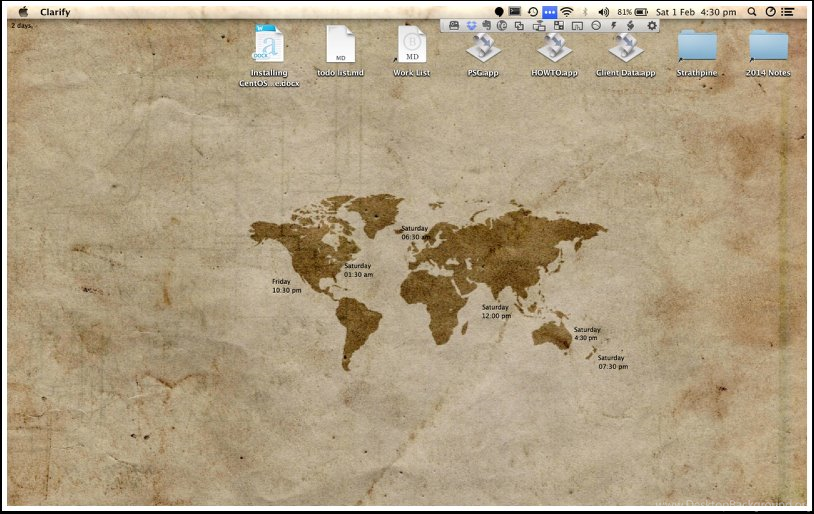Viewport: 814px width, 514px height.
Task: Click the date and time display
Action: click(x=698, y=11)
